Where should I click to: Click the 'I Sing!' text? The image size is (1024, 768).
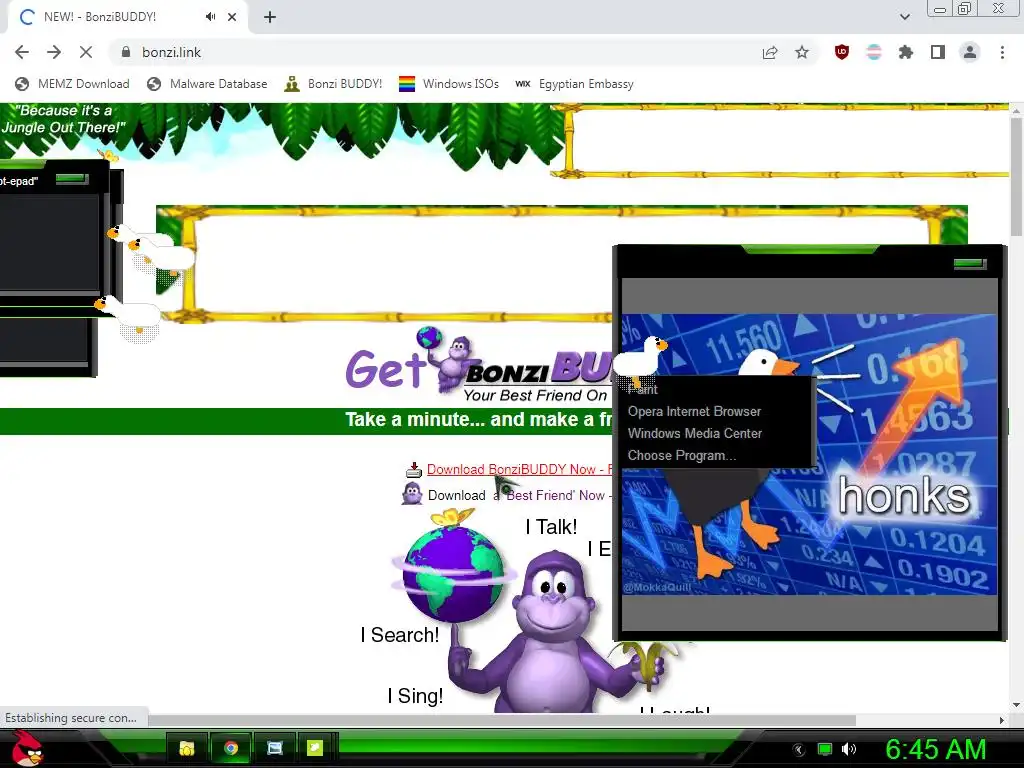point(415,696)
